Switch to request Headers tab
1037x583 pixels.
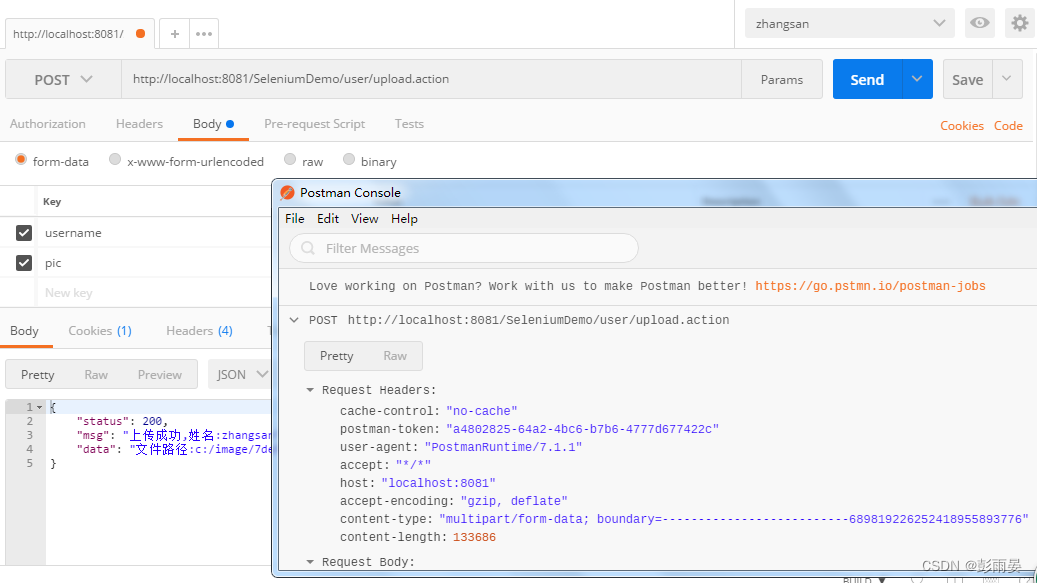139,124
